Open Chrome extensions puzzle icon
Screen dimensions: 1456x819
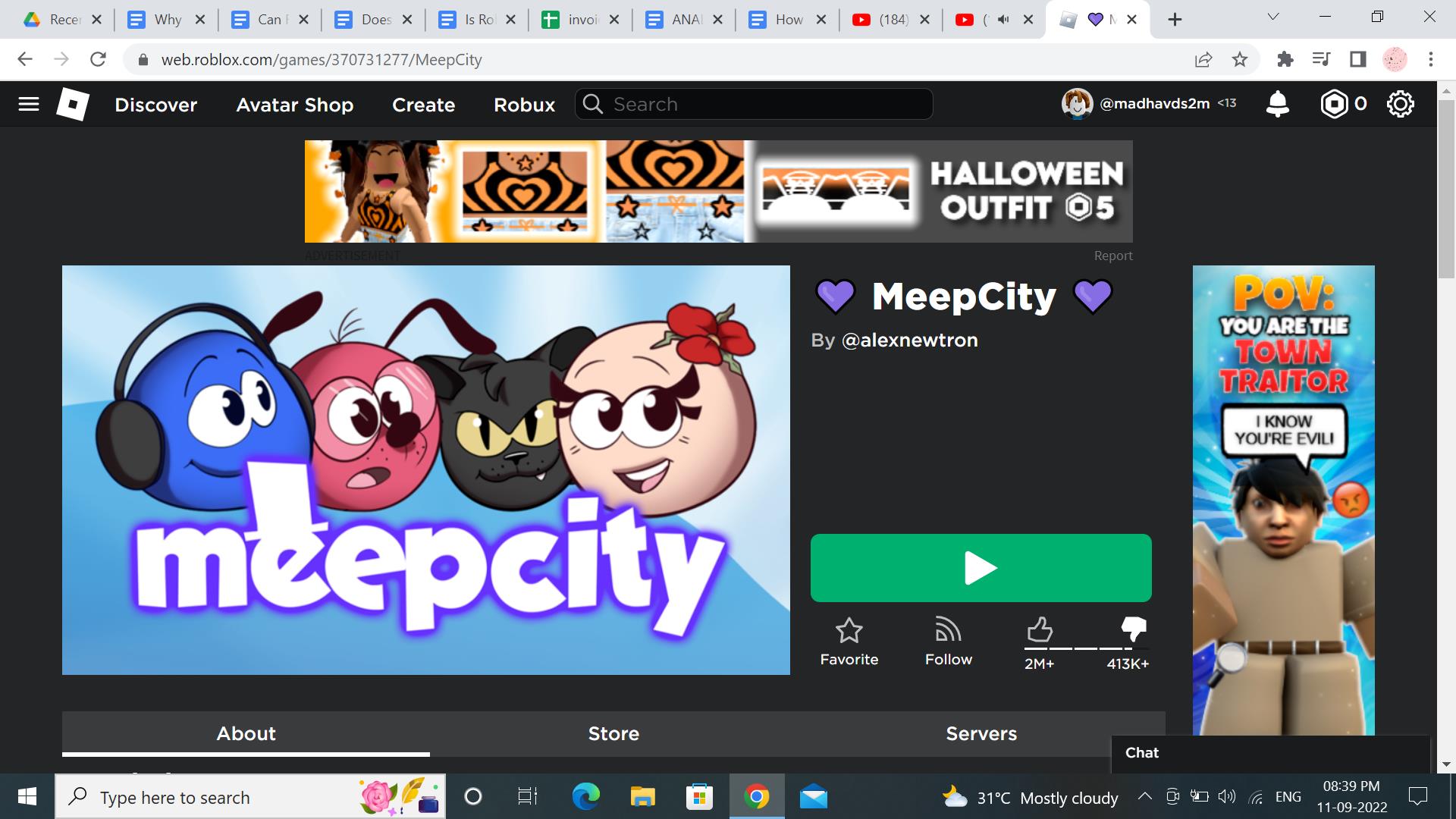point(1285,59)
